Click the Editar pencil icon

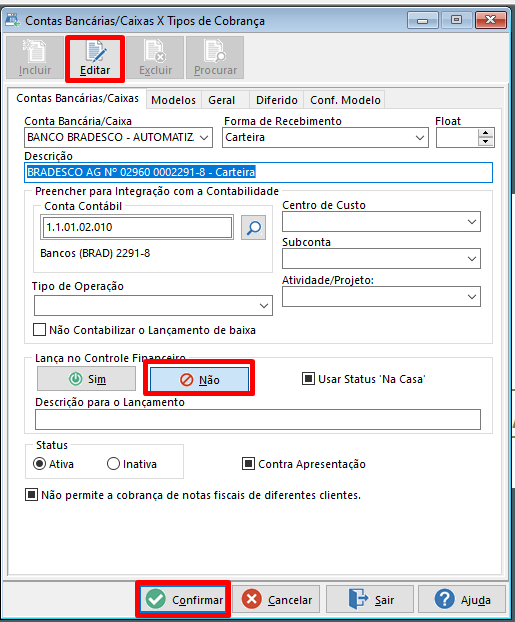(x=95, y=51)
